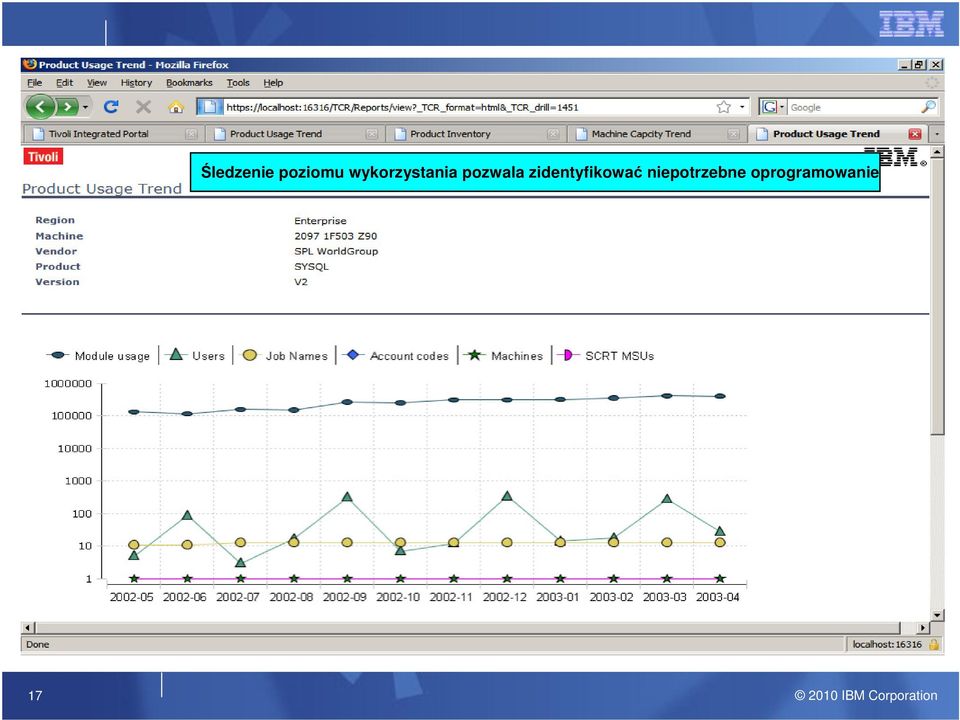
Task: Click the search magnifier icon
Action: 928,107
